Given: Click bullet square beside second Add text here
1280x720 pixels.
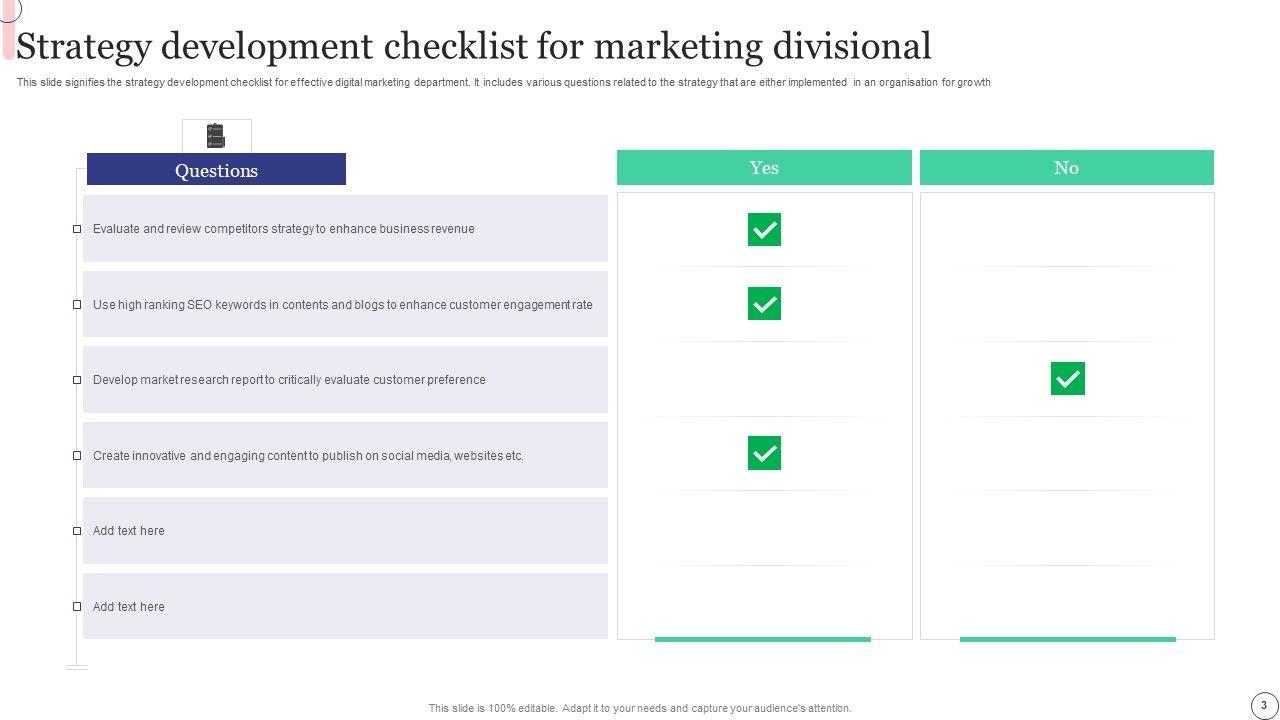Looking at the screenshot, I should point(77,607).
